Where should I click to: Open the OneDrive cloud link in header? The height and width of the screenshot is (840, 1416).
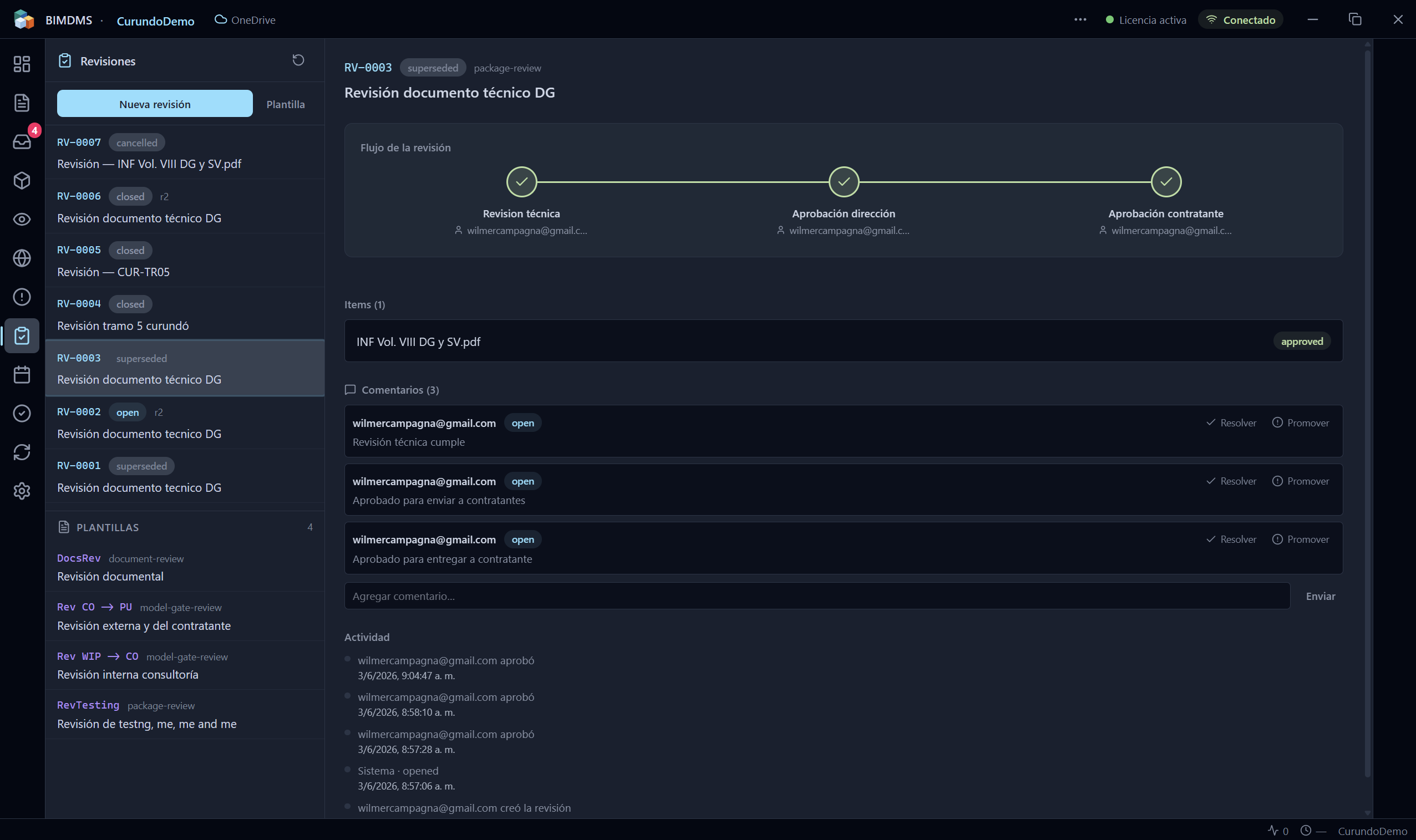coord(245,20)
